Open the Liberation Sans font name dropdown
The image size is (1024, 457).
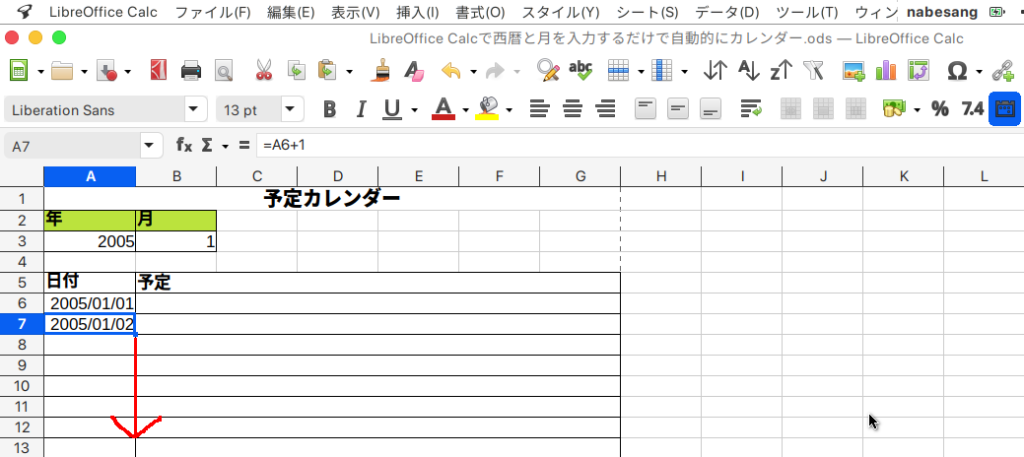coord(192,109)
